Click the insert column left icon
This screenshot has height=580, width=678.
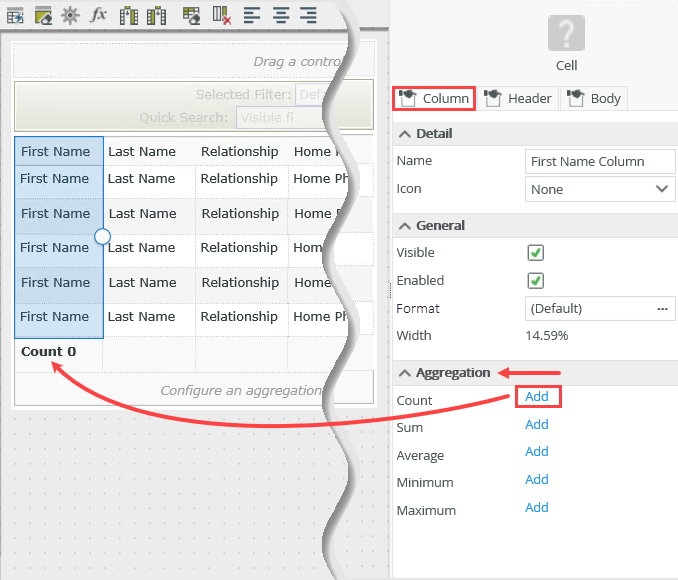point(129,16)
